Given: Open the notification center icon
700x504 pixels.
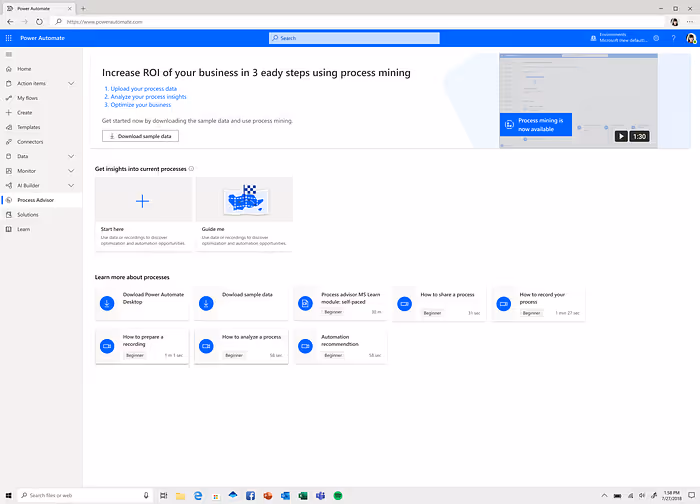Looking at the screenshot, I should [692, 496].
